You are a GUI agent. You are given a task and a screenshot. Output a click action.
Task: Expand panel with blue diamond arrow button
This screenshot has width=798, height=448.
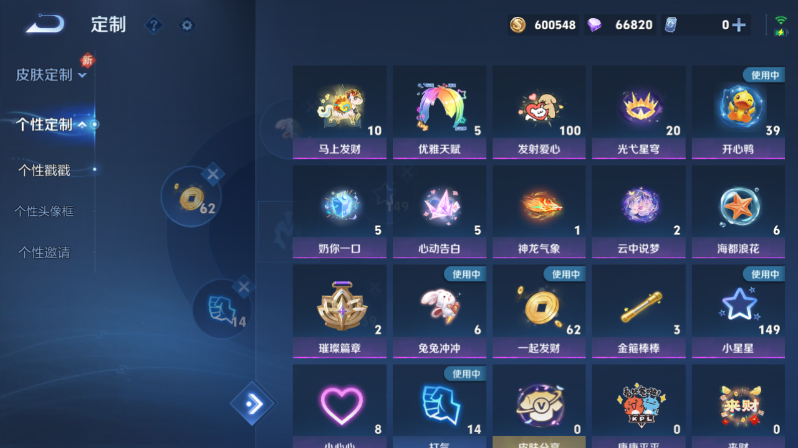pyautogui.click(x=252, y=404)
